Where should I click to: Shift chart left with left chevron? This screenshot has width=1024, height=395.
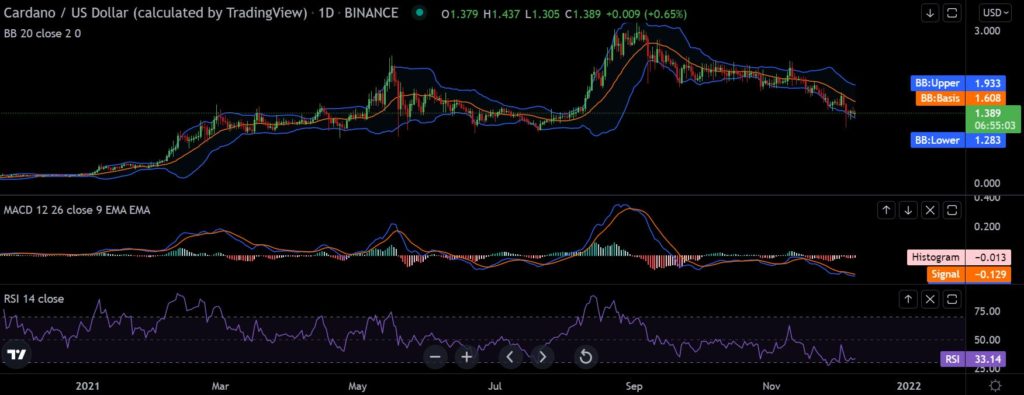pyautogui.click(x=511, y=357)
